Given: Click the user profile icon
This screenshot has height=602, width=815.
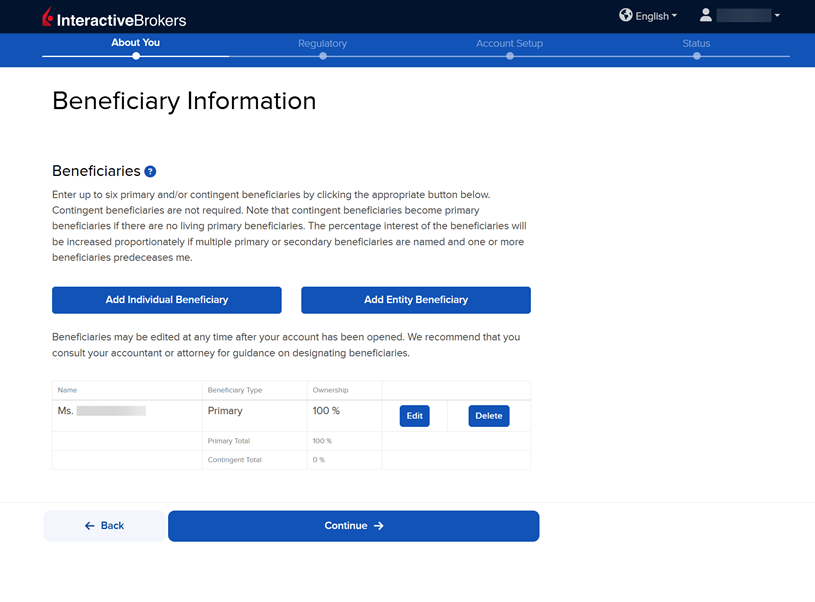Looking at the screenshot, I should [x=706, y=15].
